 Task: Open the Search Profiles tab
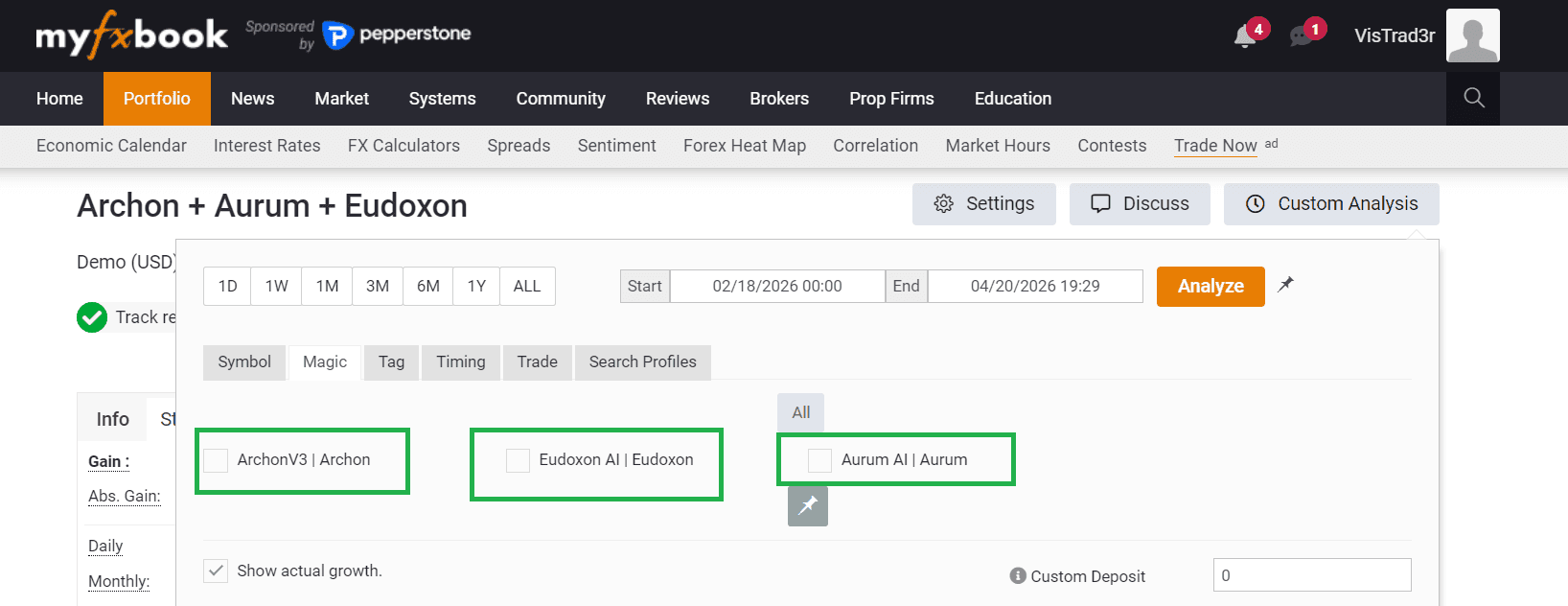643,362
